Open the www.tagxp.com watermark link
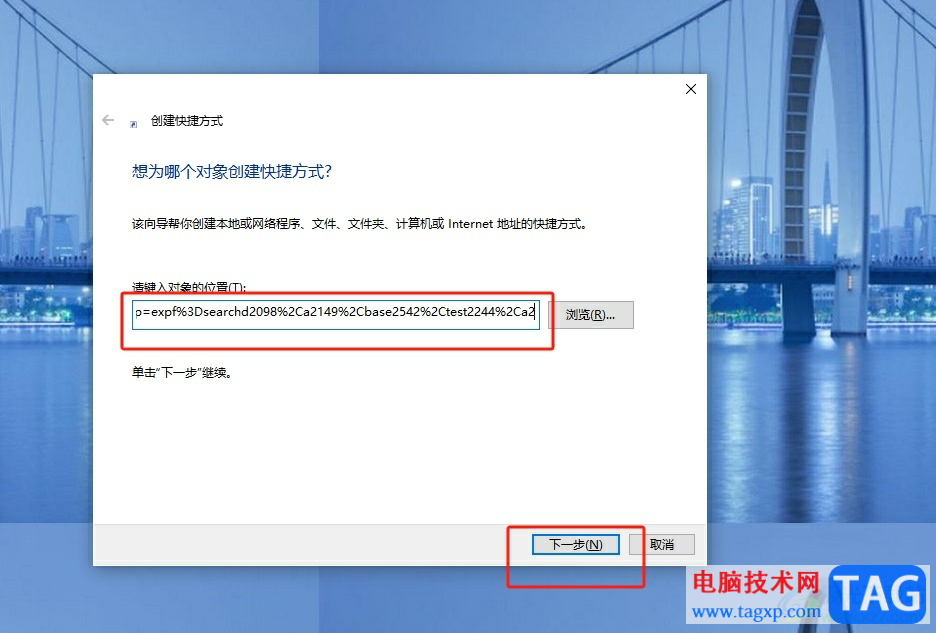 [756, 612]
